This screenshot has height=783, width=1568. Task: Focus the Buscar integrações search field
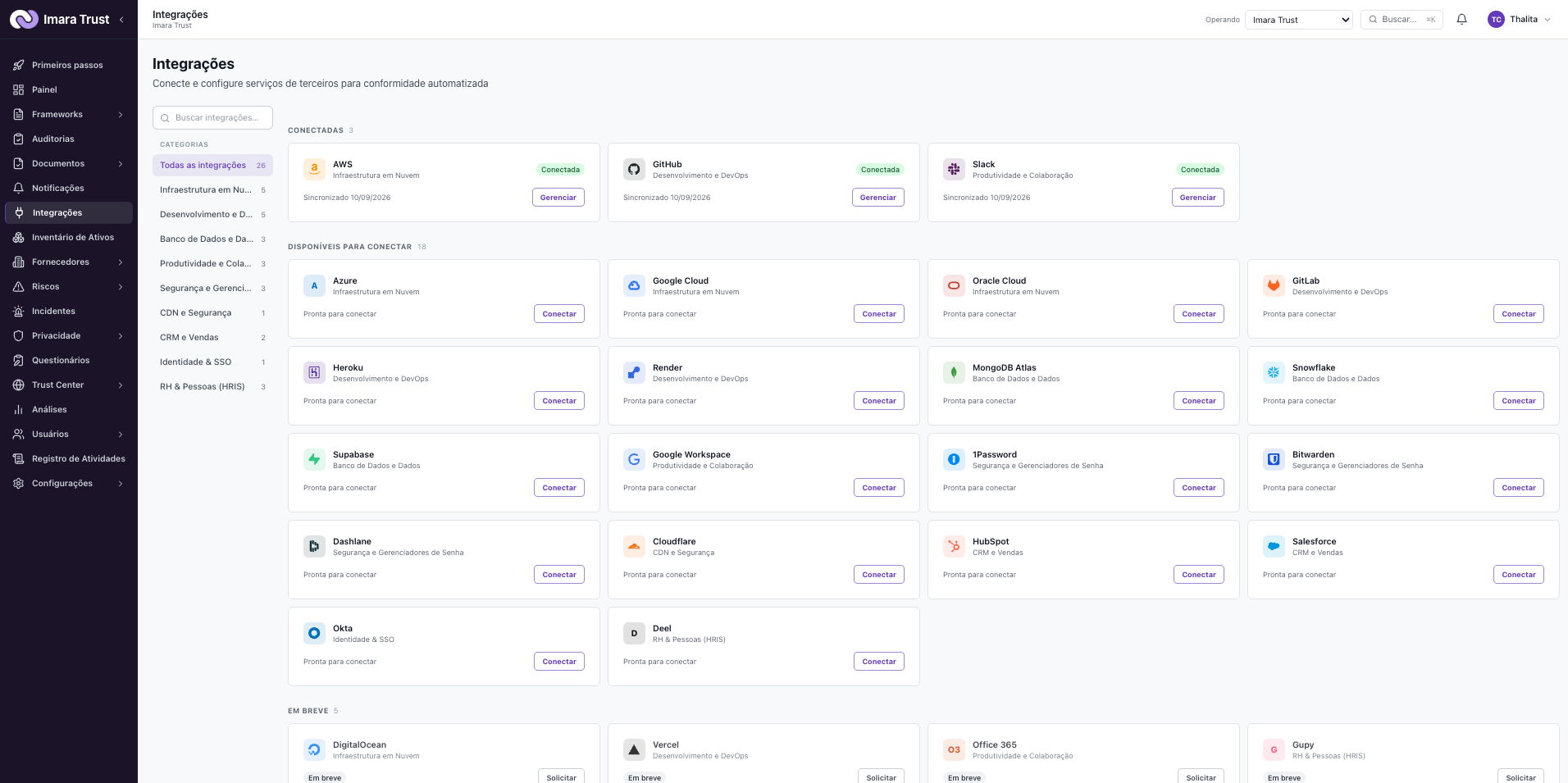click(x=212, y=118)
